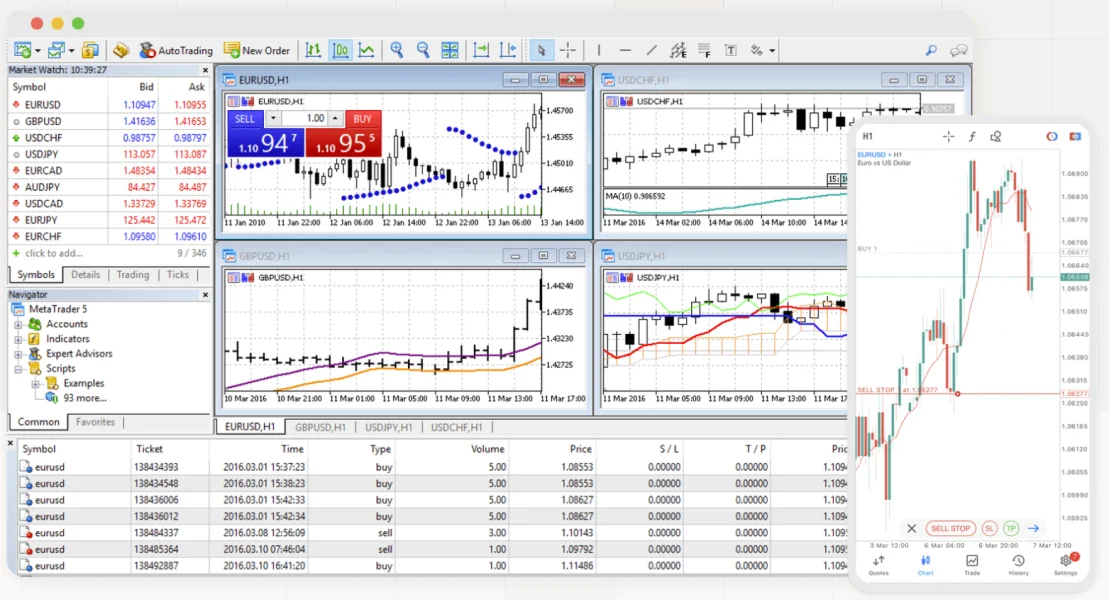Select '93 more...' item in the Navigator
This screenshot has width=1109, height=600.
click(85, 398)
